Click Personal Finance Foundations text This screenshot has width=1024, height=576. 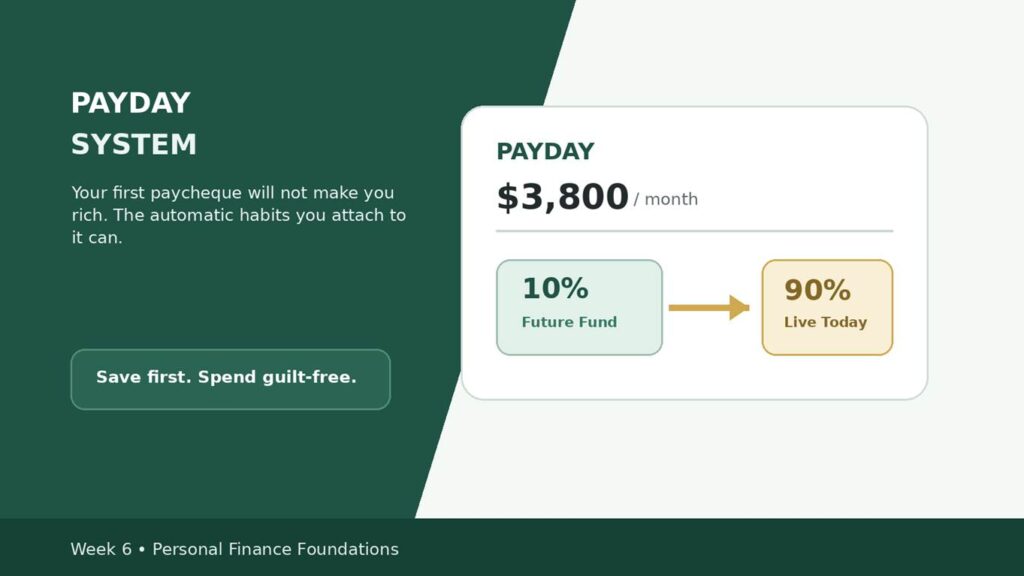(x=275, y=549)
